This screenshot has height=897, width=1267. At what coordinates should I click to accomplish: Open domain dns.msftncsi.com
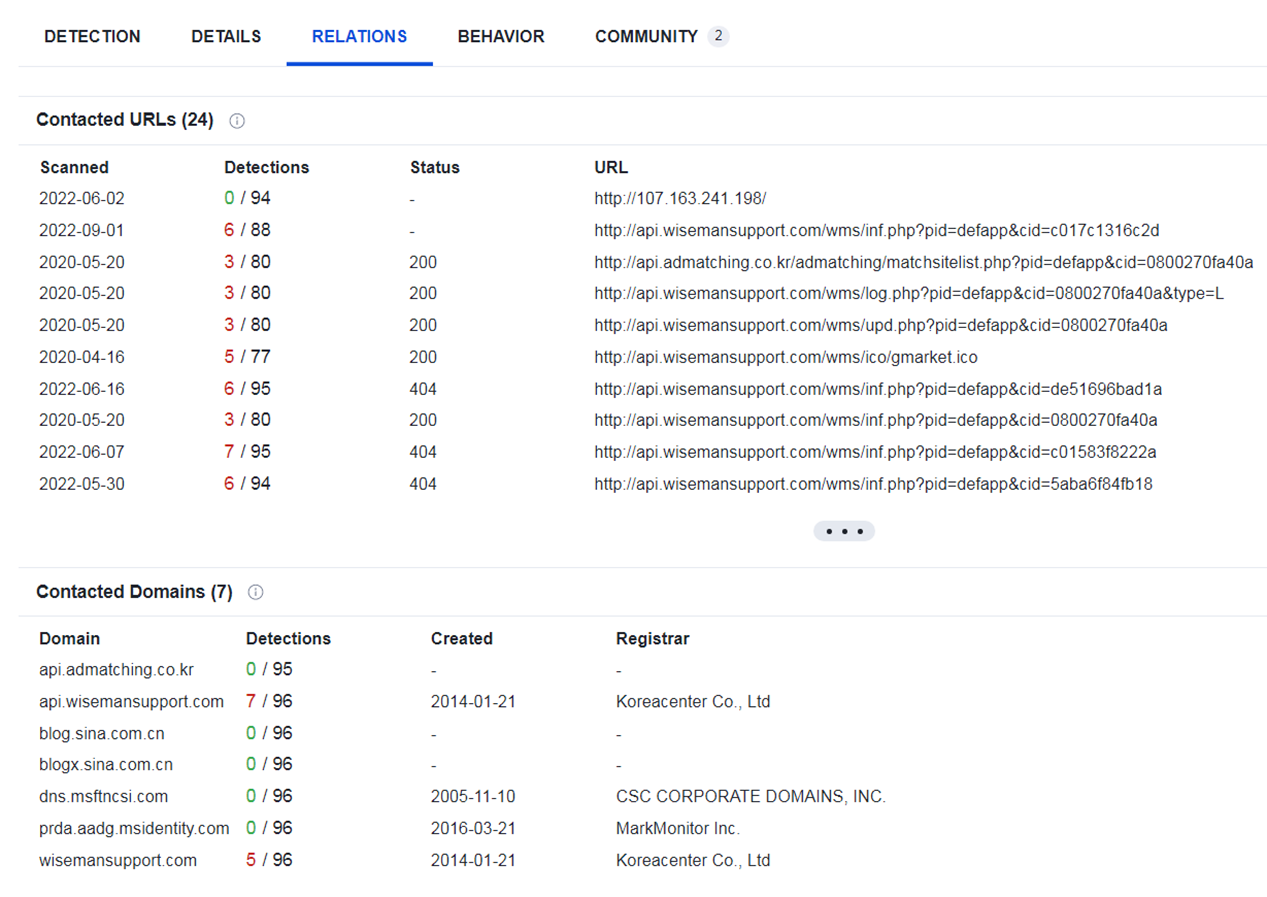pyautogui.click(x=103, y=797)
